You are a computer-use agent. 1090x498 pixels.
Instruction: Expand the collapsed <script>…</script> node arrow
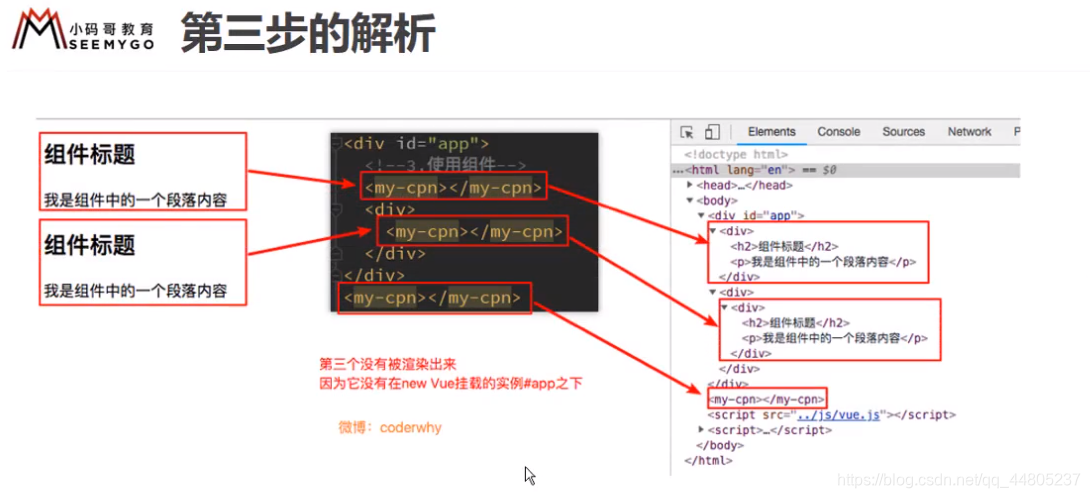(x=701, y=430)
